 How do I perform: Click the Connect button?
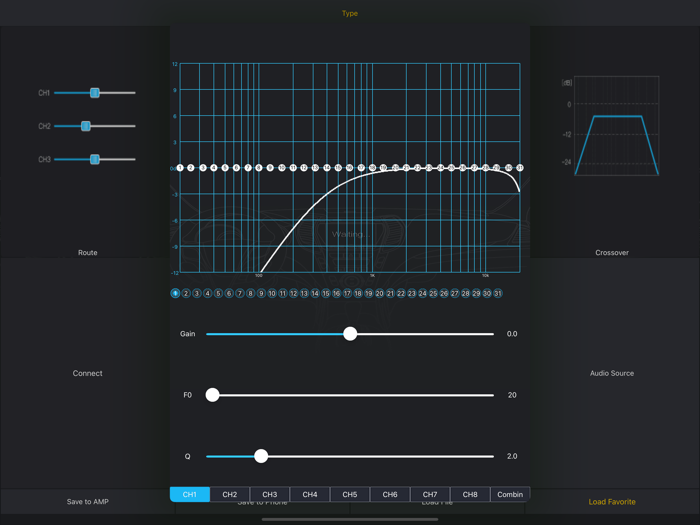88,373
